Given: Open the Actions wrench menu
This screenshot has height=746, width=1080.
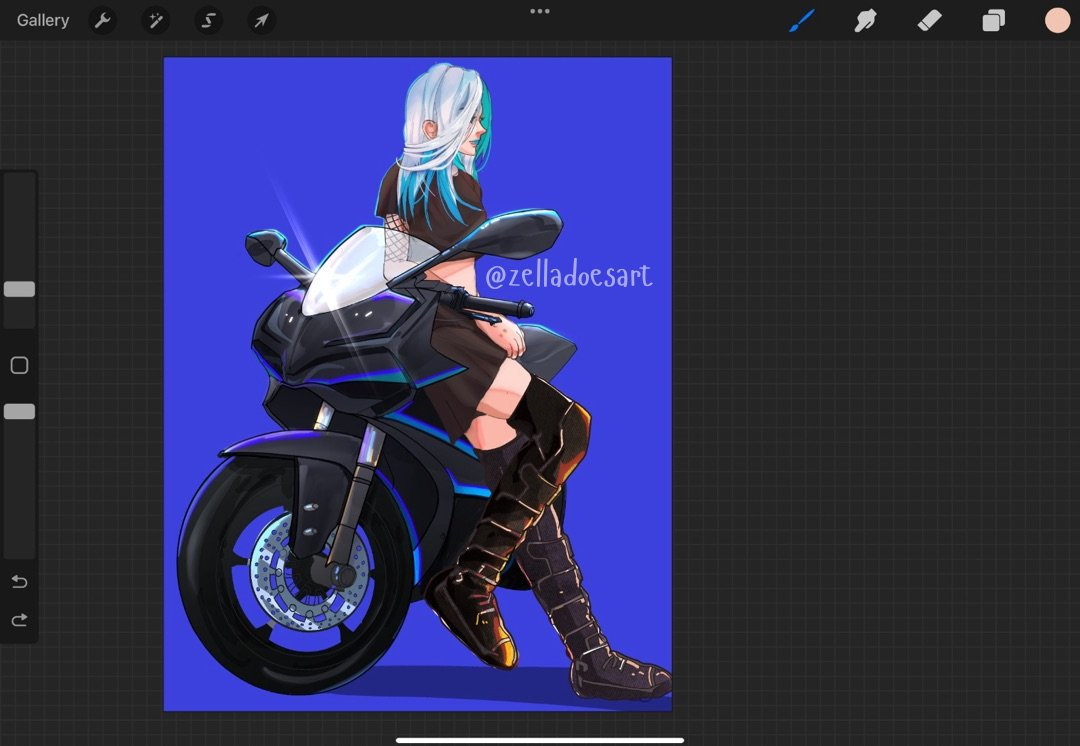Looking at the screenshot, I should click(x=102, y=20).
